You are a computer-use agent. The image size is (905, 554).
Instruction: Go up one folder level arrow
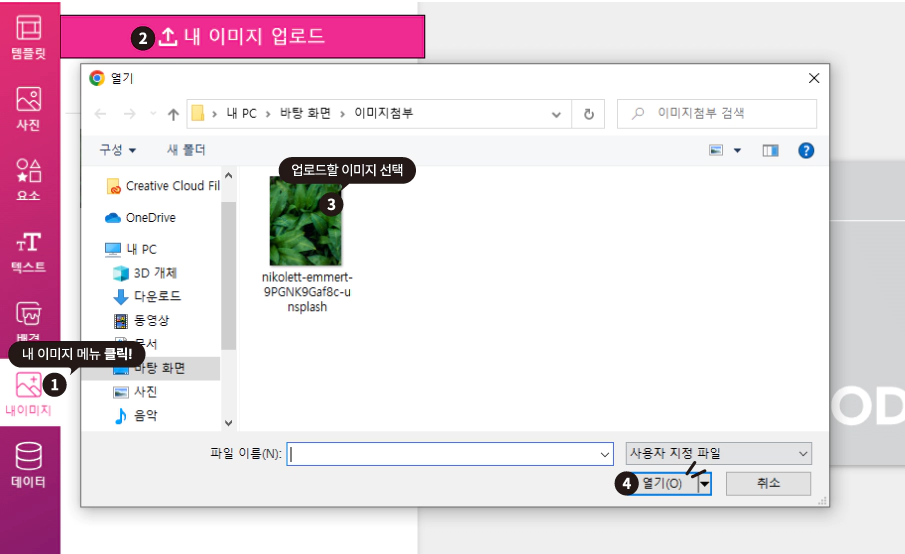pos(173,114)
